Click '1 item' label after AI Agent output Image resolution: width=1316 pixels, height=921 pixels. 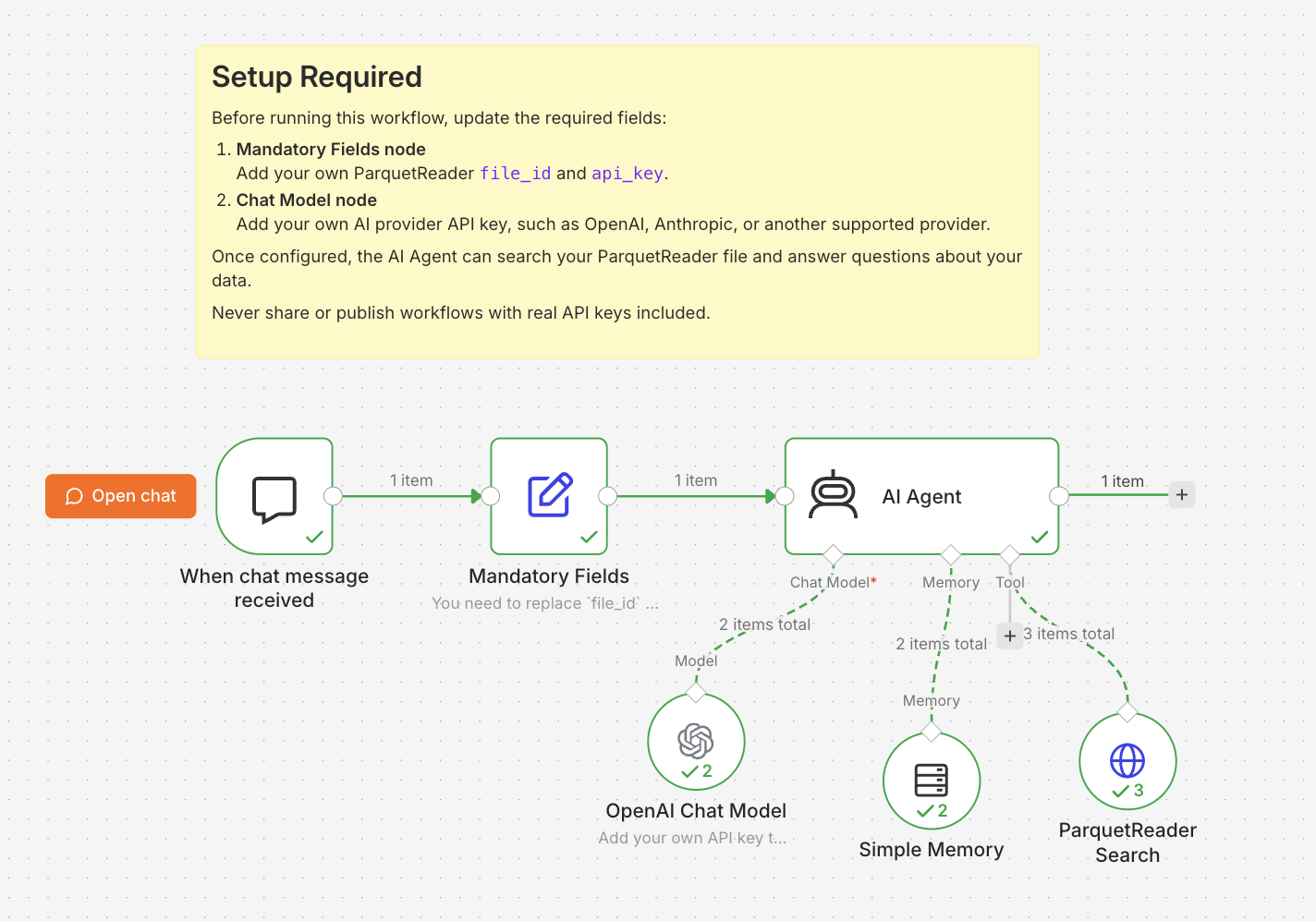tap(1123, 481)
